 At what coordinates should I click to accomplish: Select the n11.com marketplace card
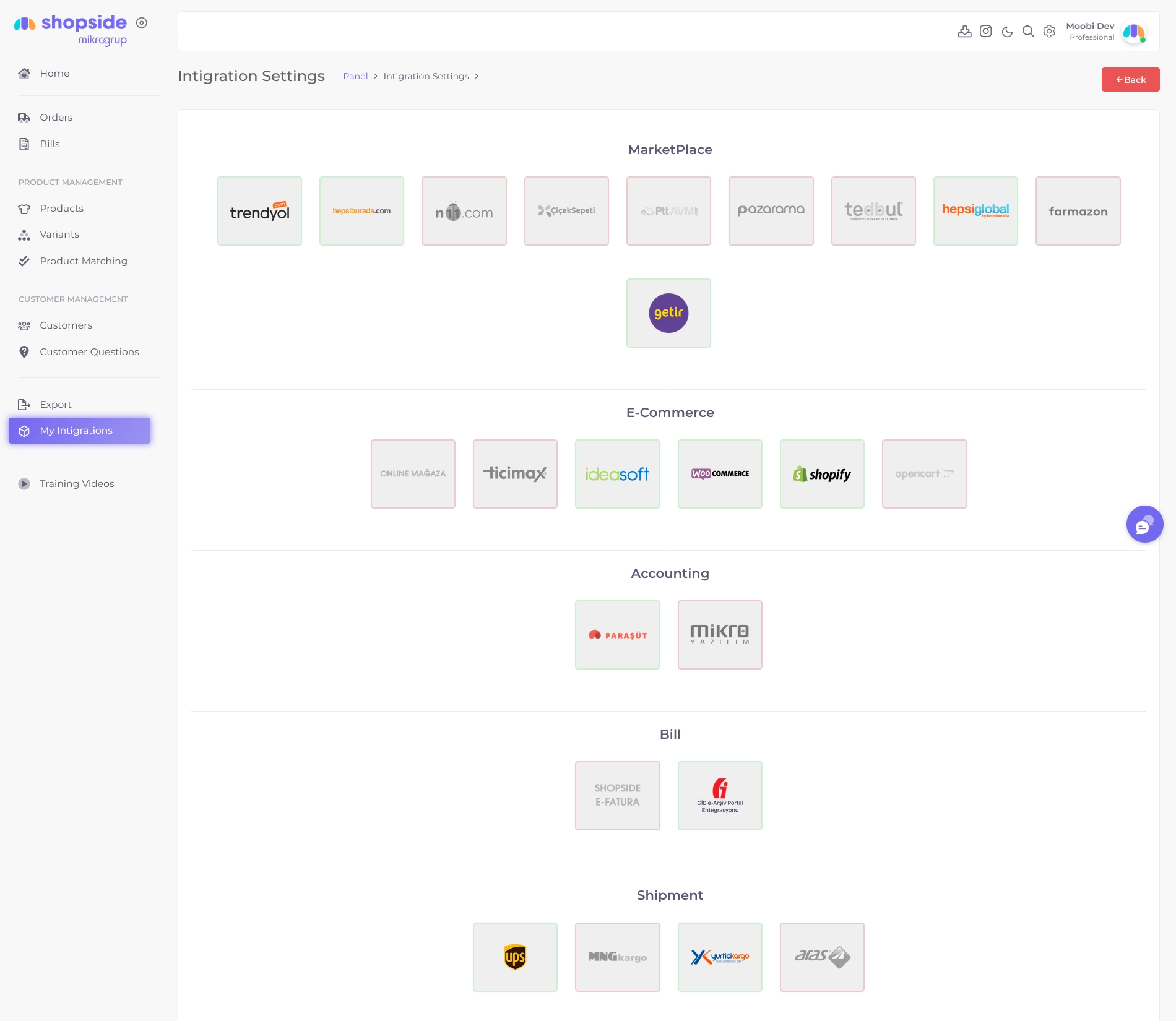coord(464,211)
